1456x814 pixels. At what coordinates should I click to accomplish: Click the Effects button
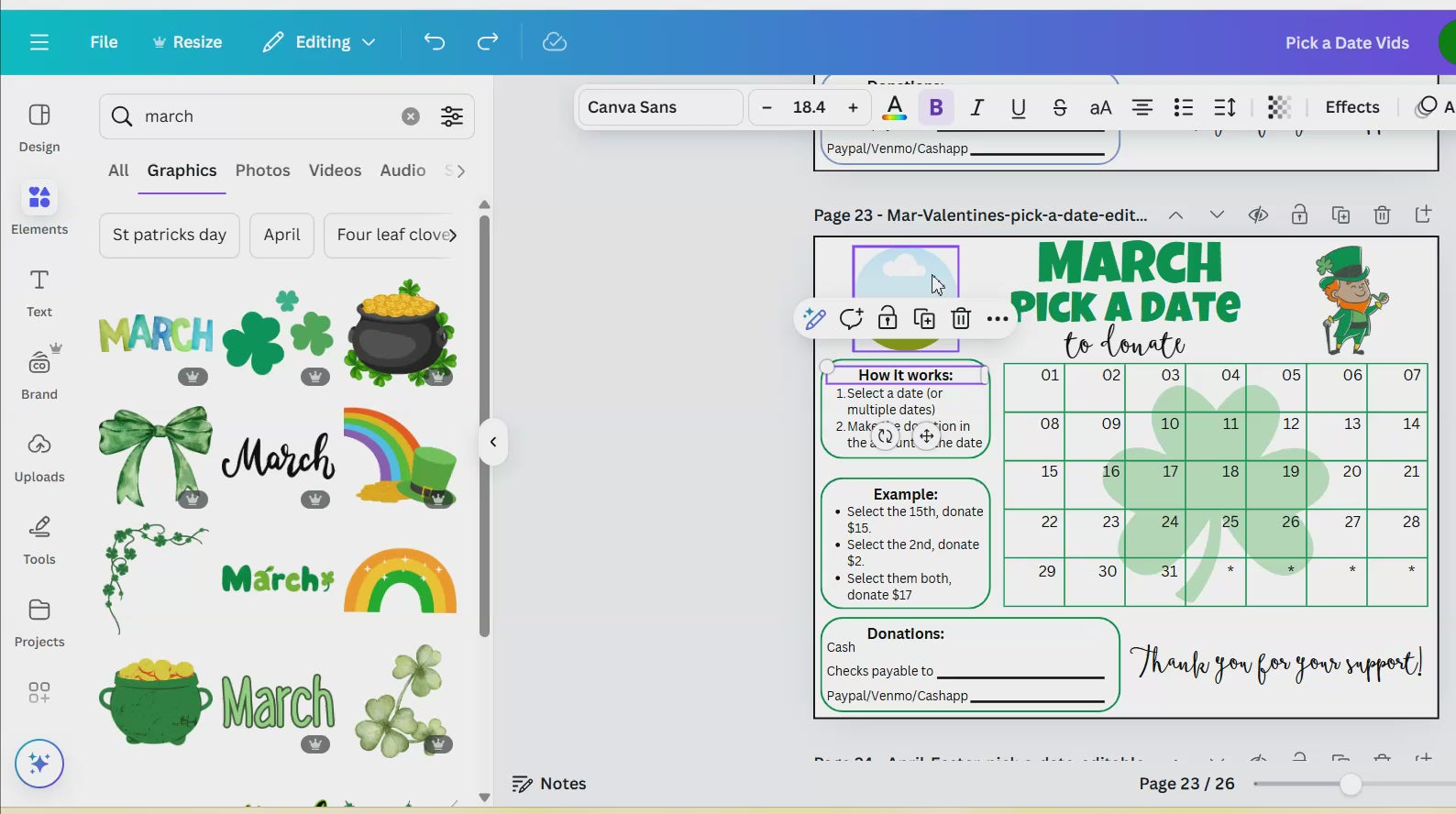click(x=1351, y=108)
